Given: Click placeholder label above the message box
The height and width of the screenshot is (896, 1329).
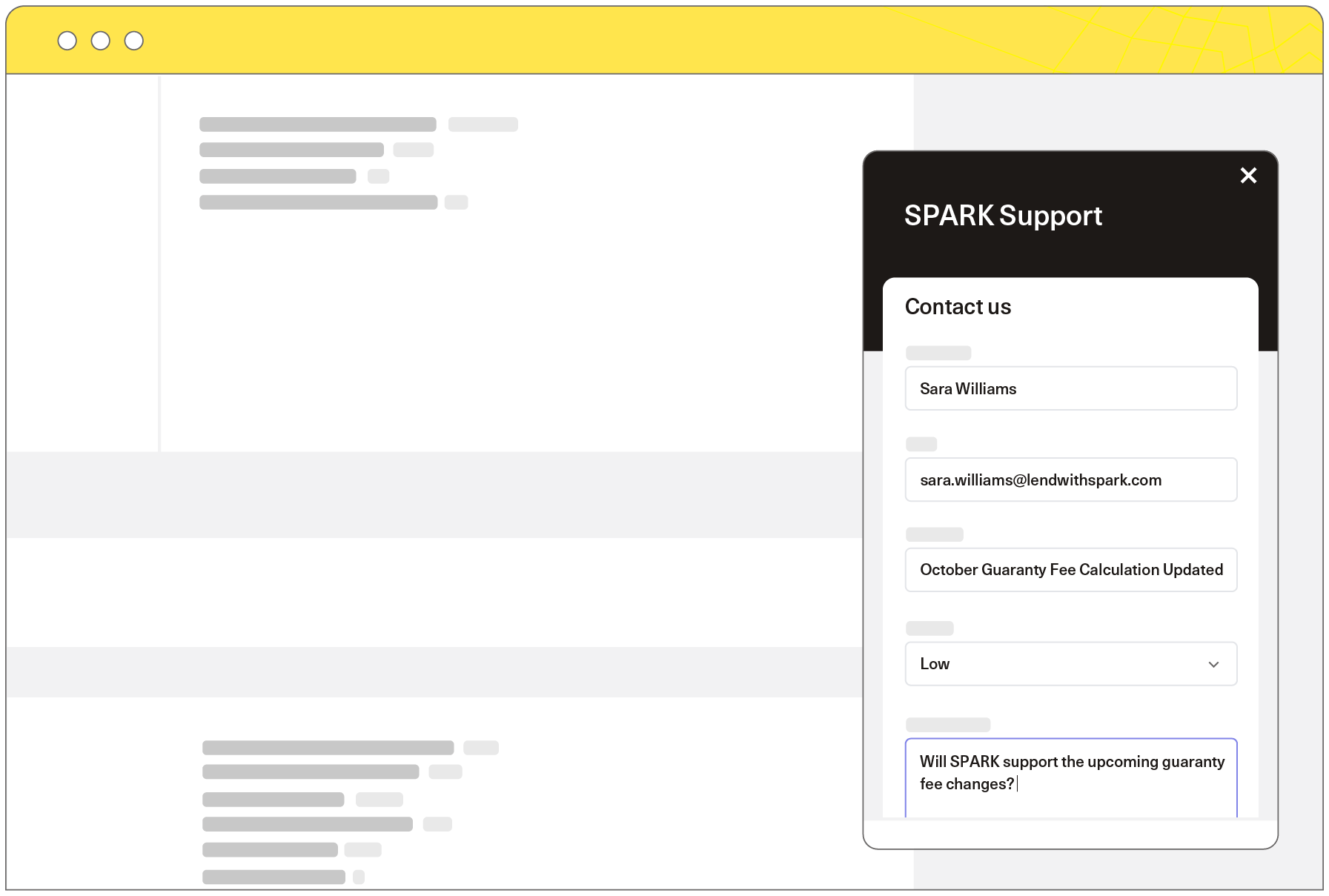Looking at the screenshot, I should (947, 725).
